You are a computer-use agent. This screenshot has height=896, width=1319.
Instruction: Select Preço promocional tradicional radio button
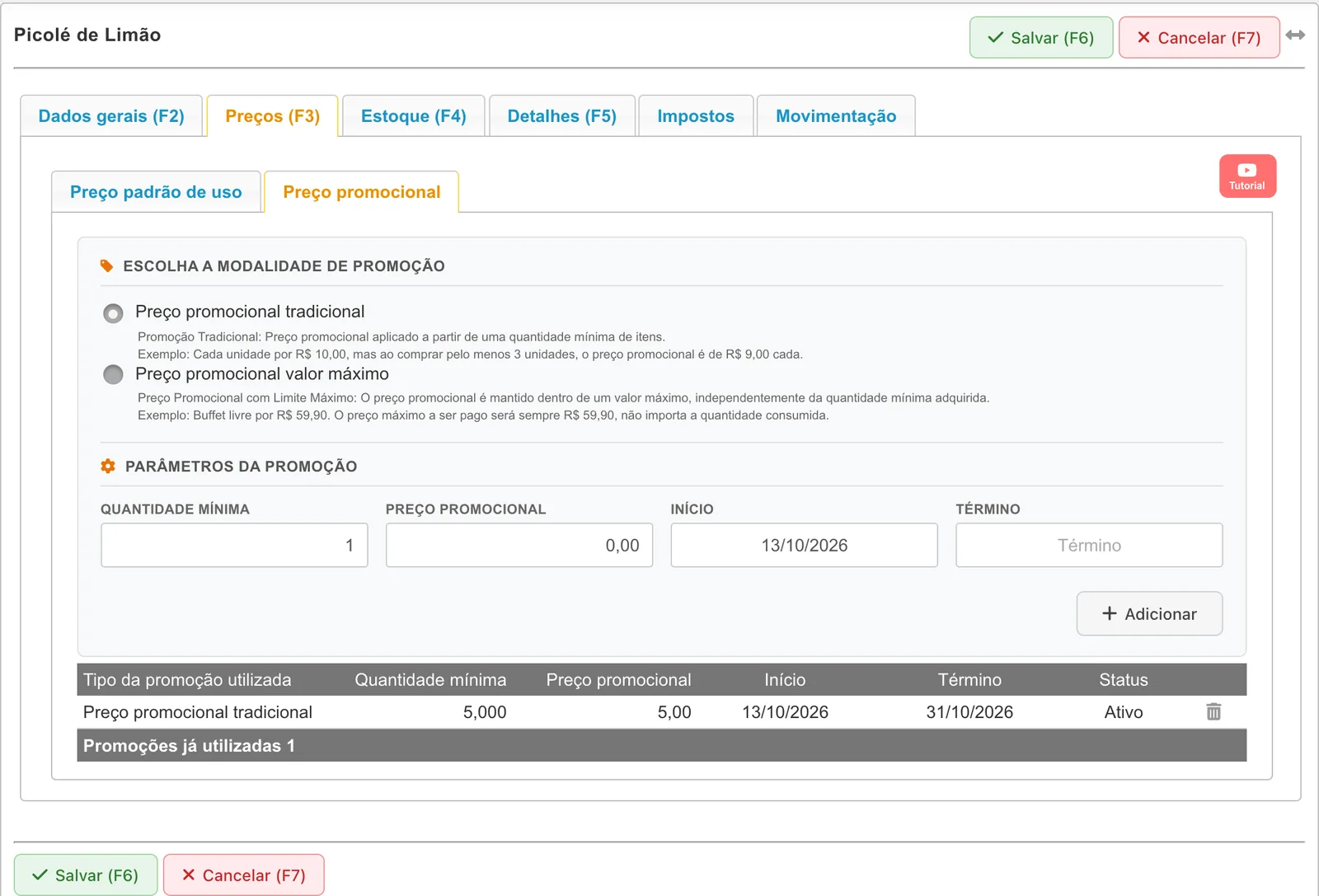[113, 313]
